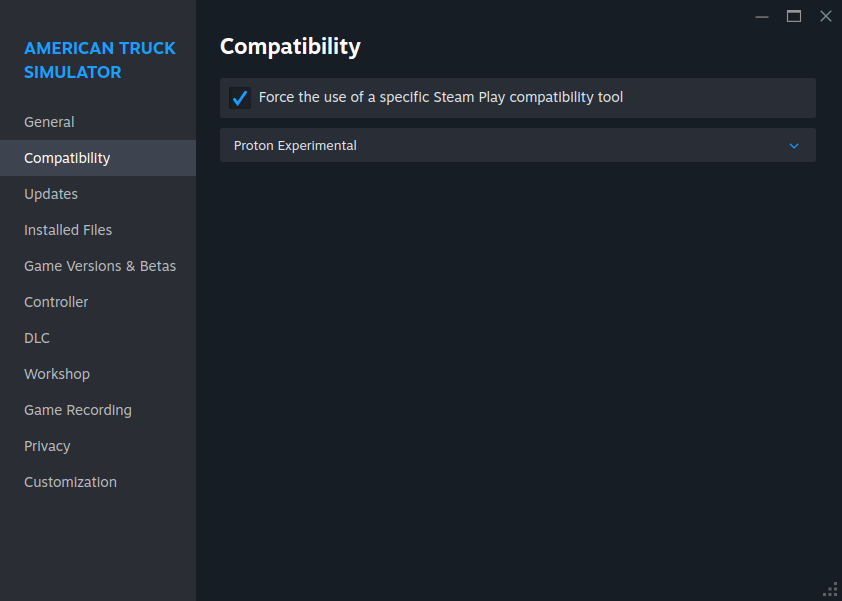View the DLC section
Viewport: 842px width, 601px height.
pyautogui.click(x=98, y=338)
